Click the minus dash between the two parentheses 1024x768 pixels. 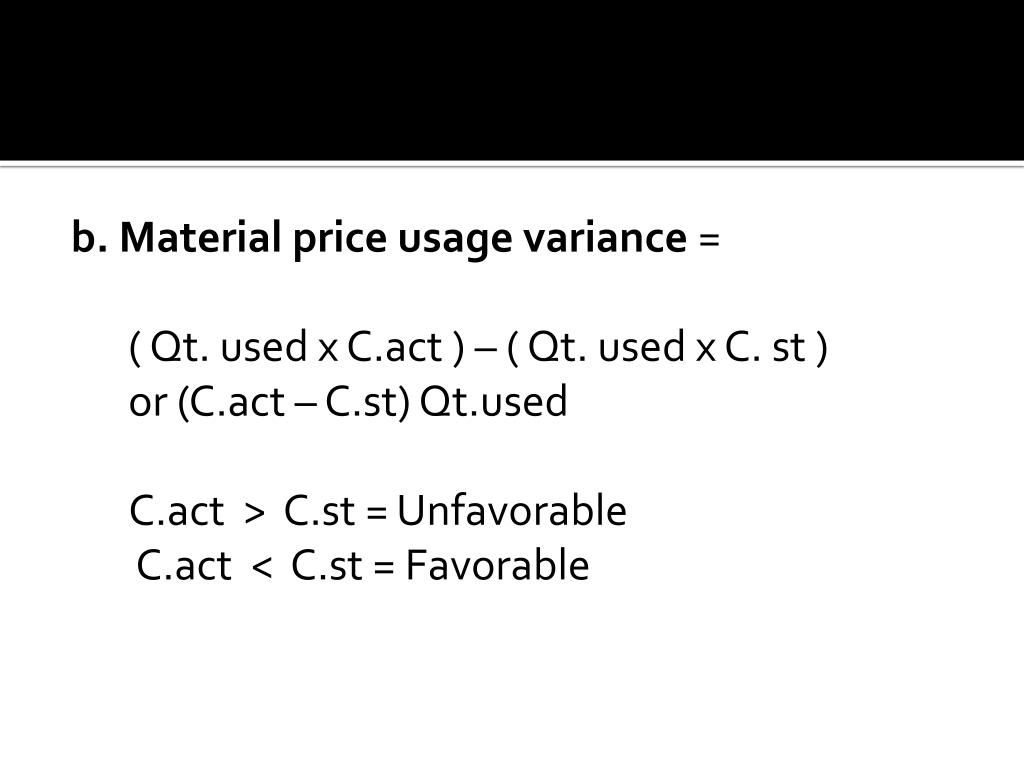[485, 350]
